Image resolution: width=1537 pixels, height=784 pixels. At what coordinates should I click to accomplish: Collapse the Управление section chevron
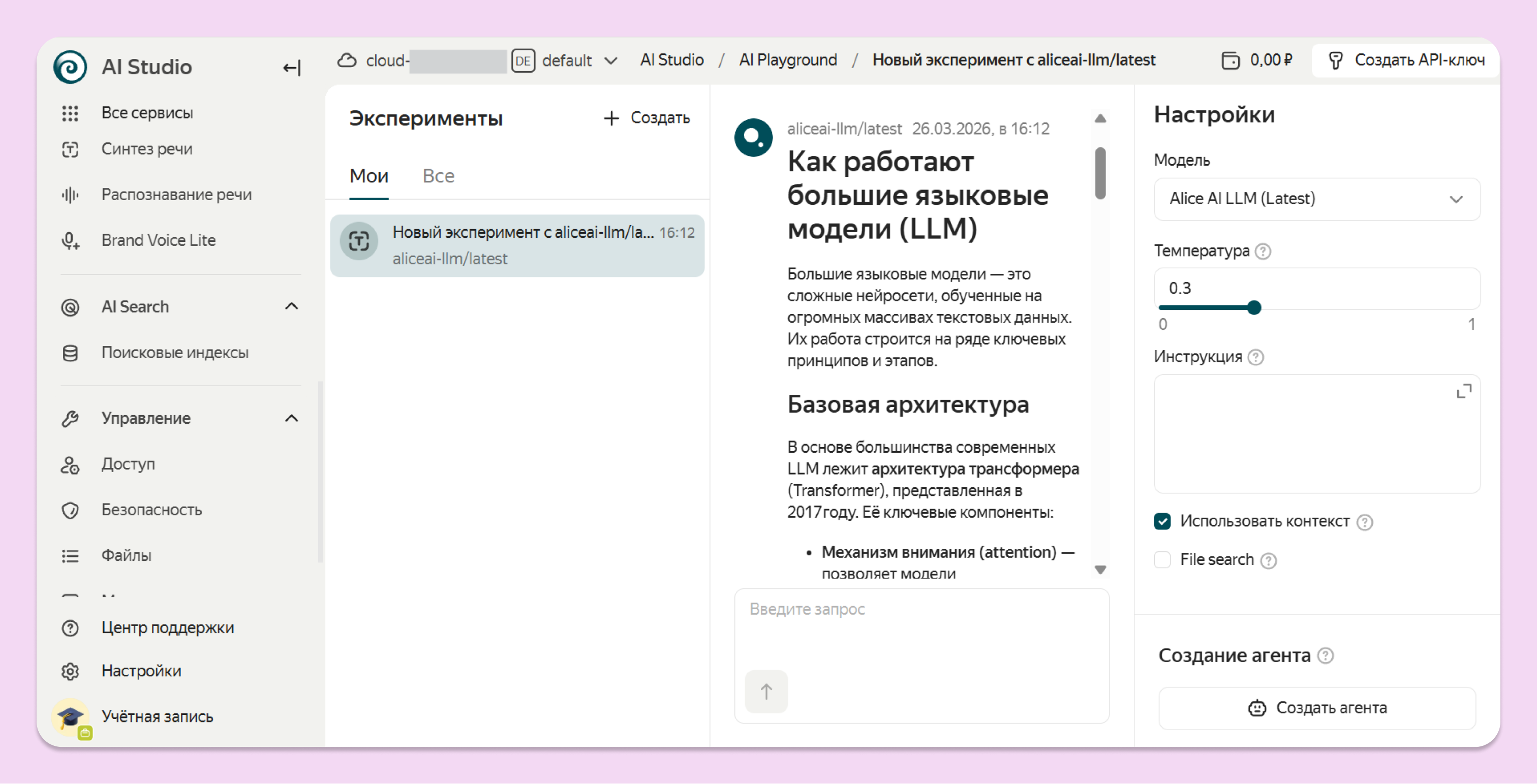click(x=291, y=418)
